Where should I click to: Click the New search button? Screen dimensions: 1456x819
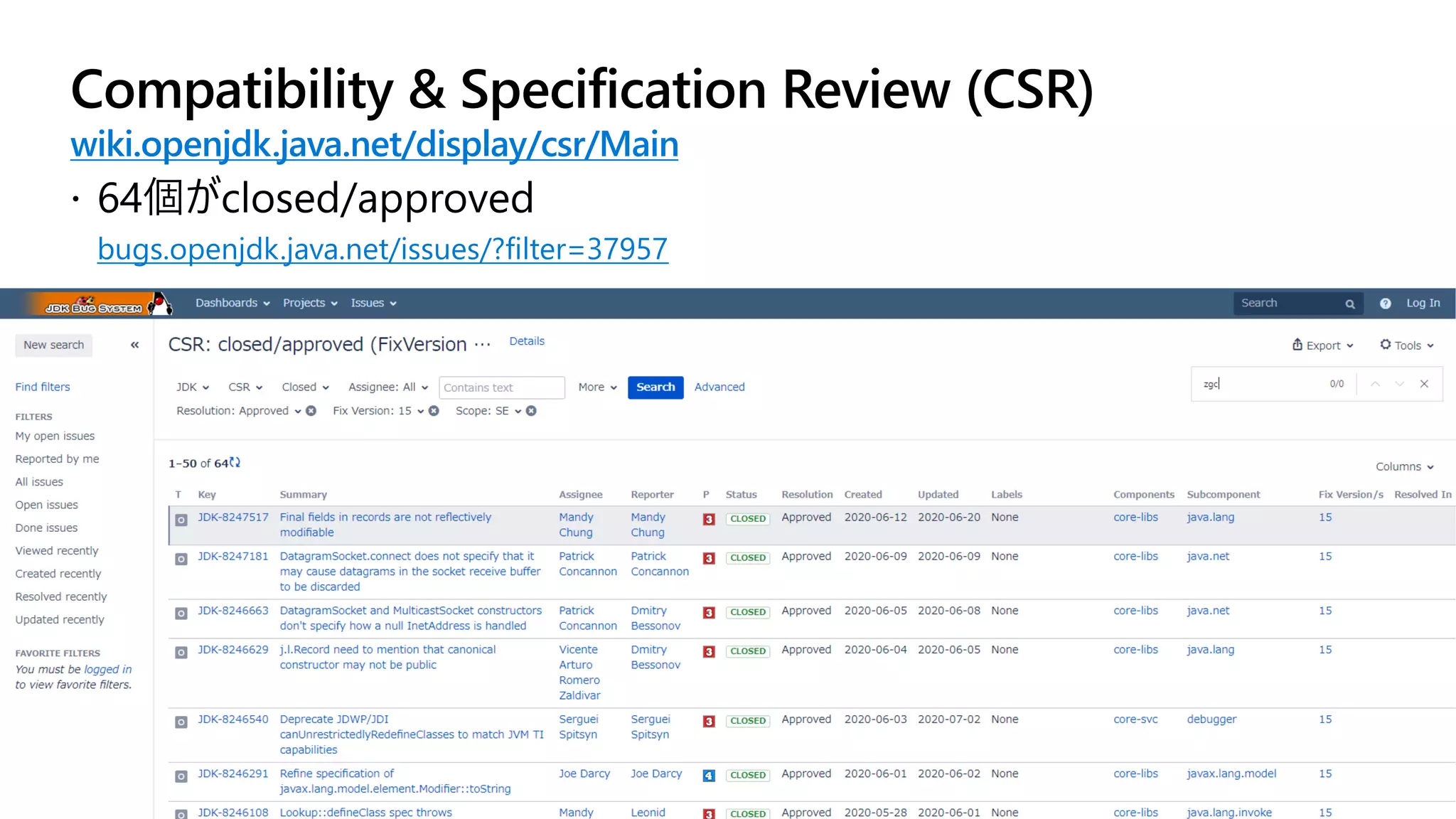coord(54,346)
